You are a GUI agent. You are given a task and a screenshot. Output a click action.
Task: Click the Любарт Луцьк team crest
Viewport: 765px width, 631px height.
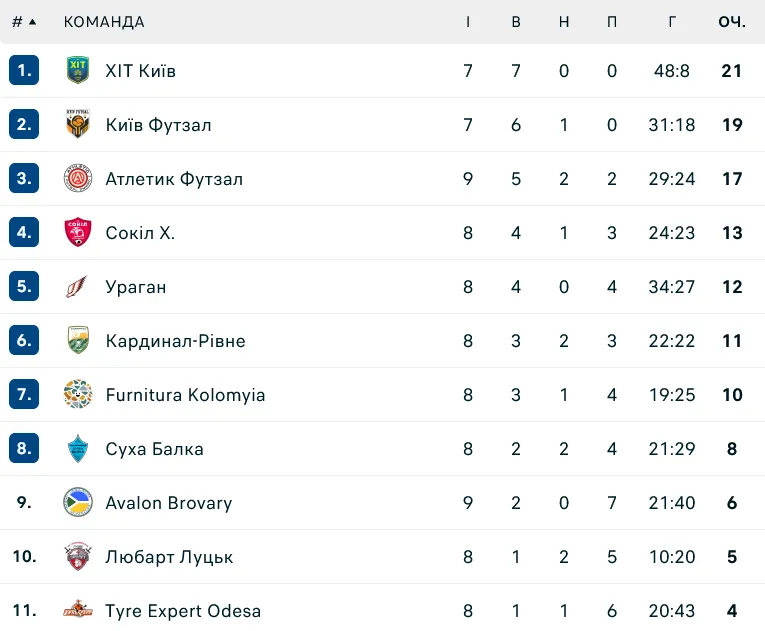[x=78, y=556]
